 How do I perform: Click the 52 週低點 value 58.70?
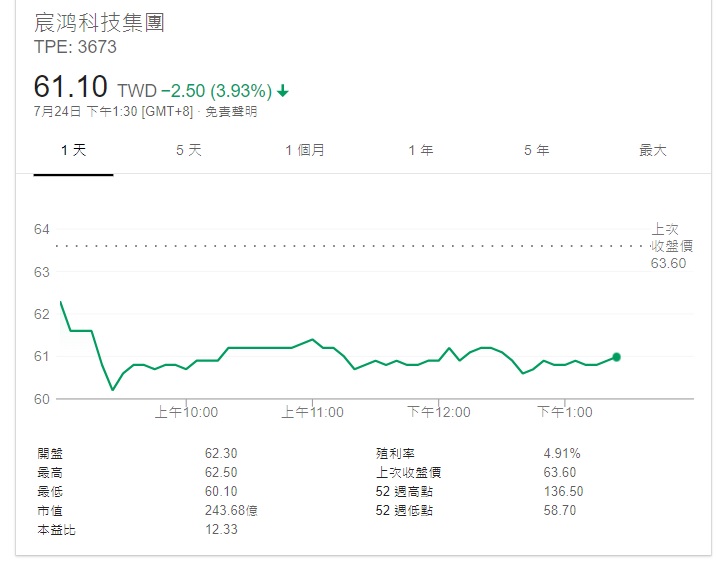coord(560,510)
